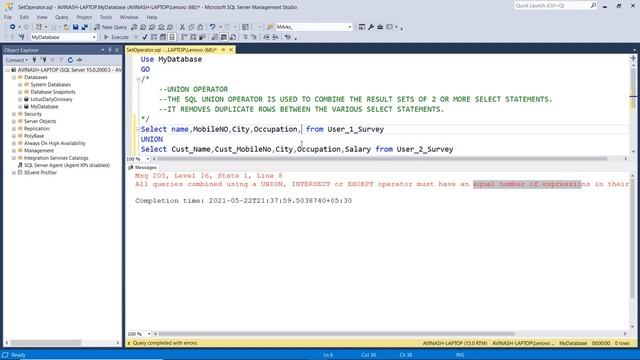
Task: Open the Help menu
Action: [152, 17]
